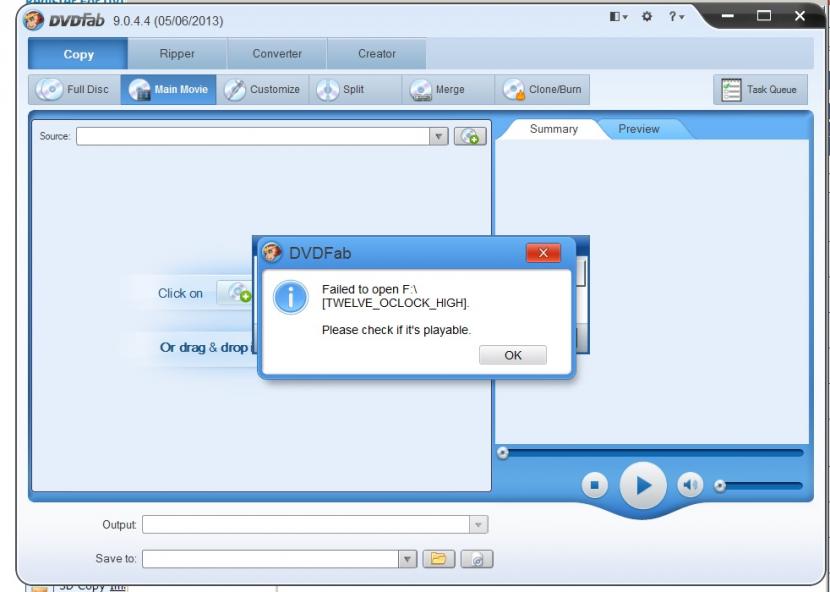Play the preview video
This screenshot has height=592, width=830.
pyautogui.click(x=643, y=485)
